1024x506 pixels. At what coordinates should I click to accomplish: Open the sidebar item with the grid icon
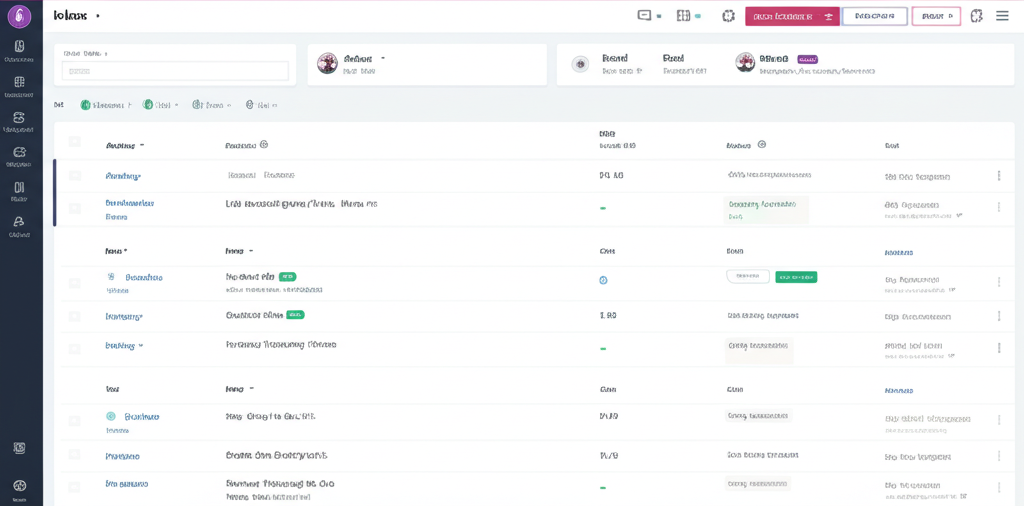tap(19, 86)
